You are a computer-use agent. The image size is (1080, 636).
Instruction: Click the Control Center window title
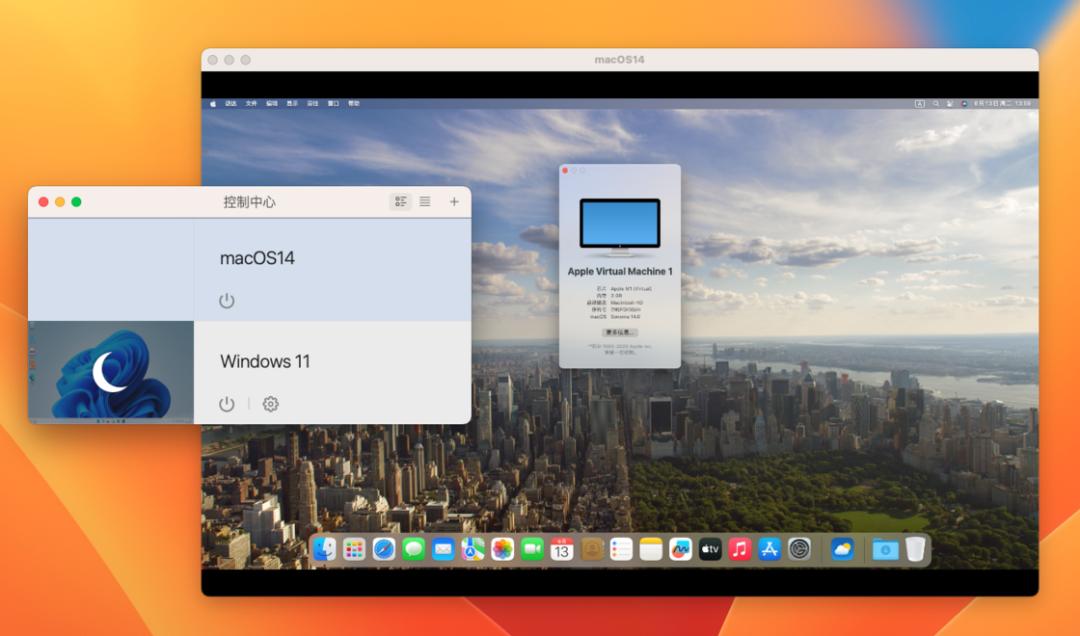[249, 202]
